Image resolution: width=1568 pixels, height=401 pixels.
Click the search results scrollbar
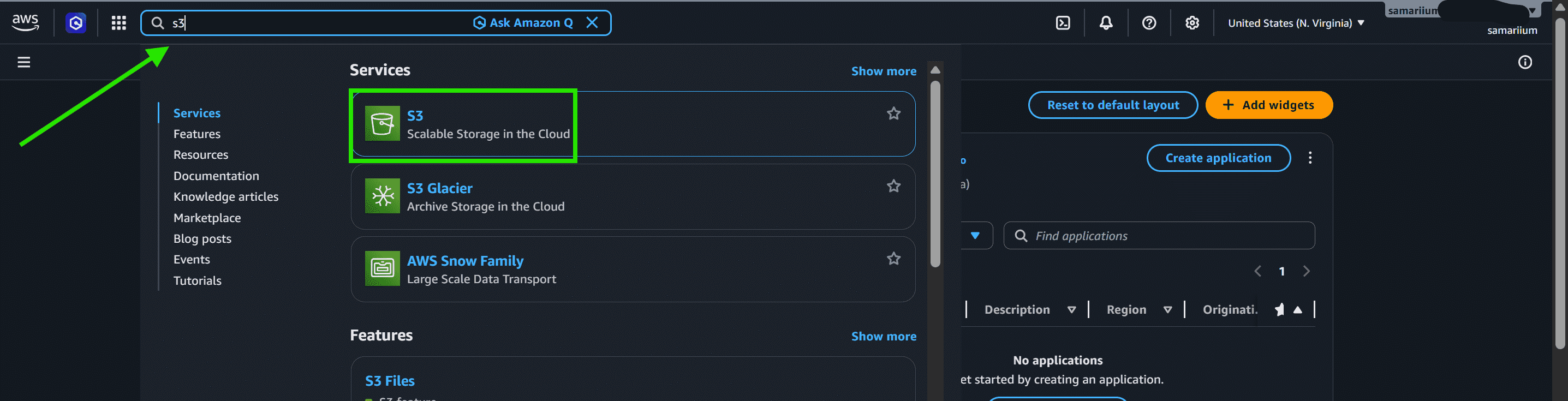(935, 173)
